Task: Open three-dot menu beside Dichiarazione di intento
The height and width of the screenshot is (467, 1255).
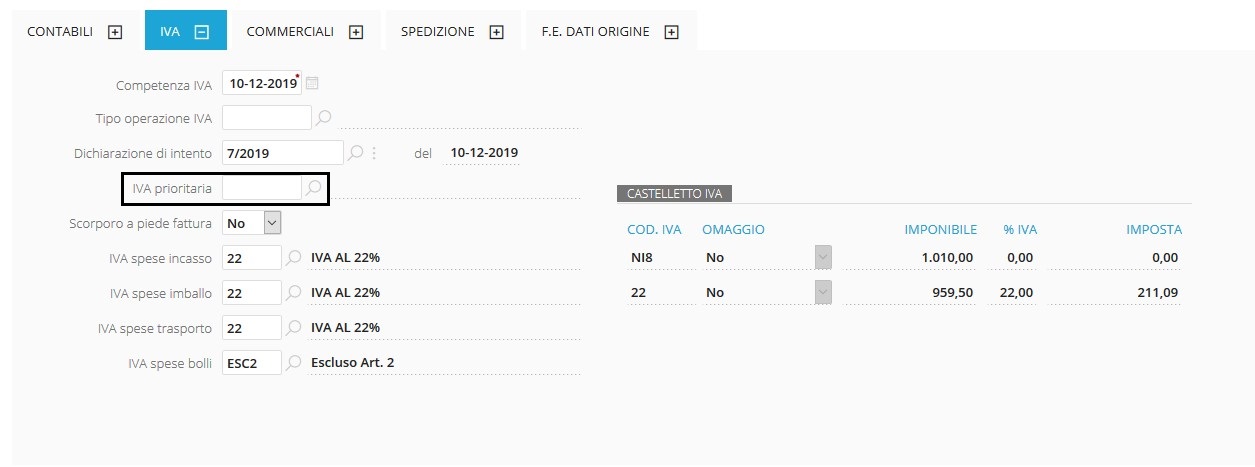Action: pos(374,153)
